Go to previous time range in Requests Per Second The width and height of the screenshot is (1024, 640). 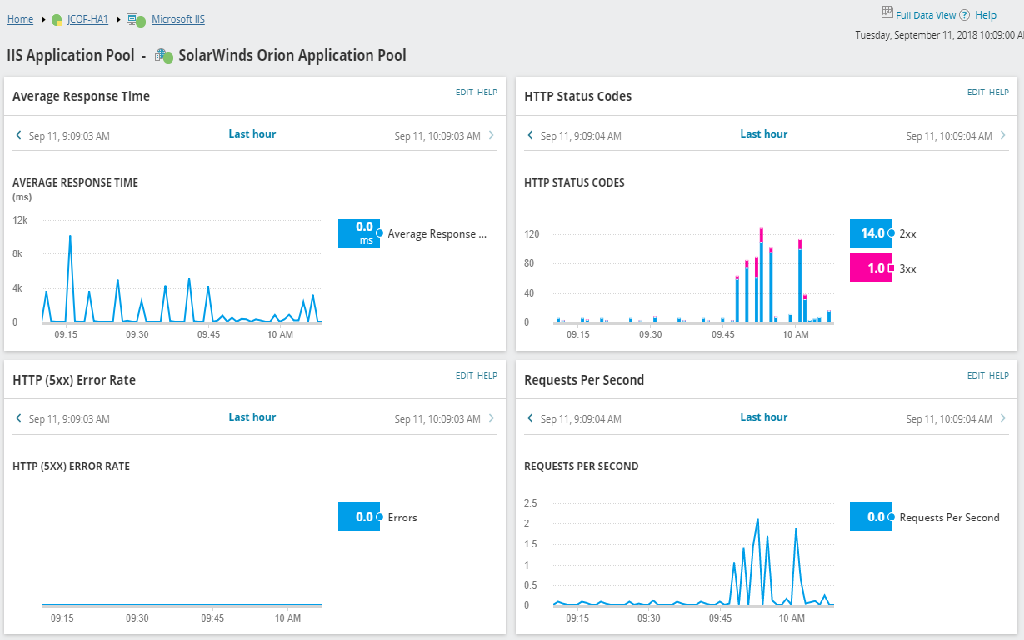point(530,419)
